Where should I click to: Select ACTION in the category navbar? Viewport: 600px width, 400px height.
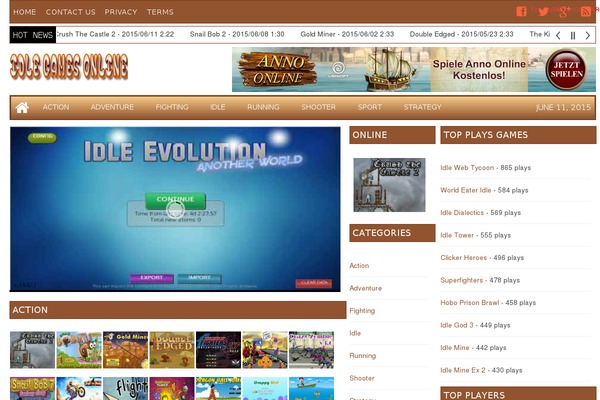tap(56, 107)
